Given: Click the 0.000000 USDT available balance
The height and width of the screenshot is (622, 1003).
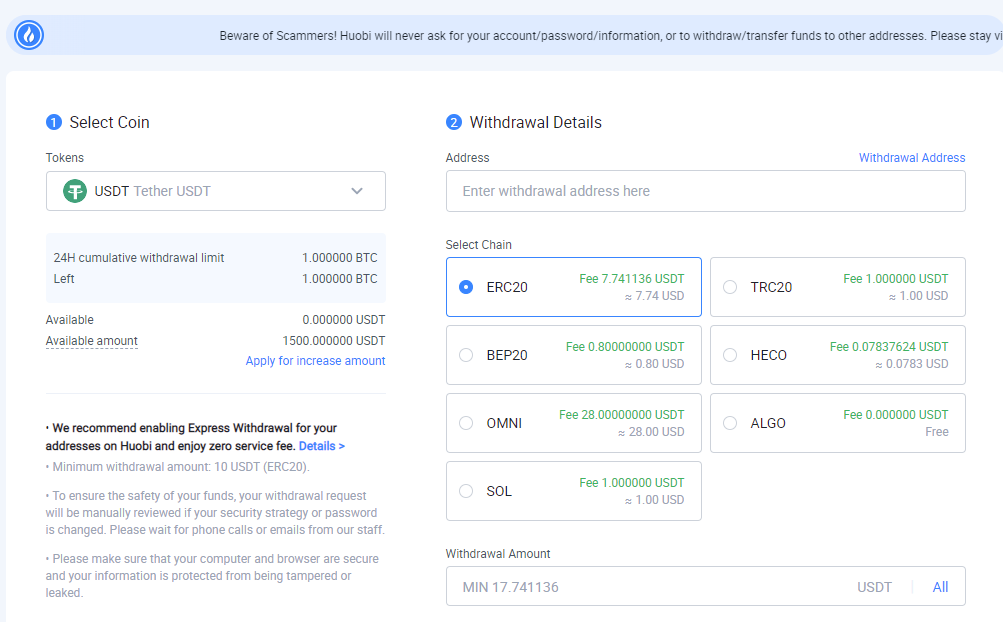Looking at the screenshot, I should [x=344, y=320].
